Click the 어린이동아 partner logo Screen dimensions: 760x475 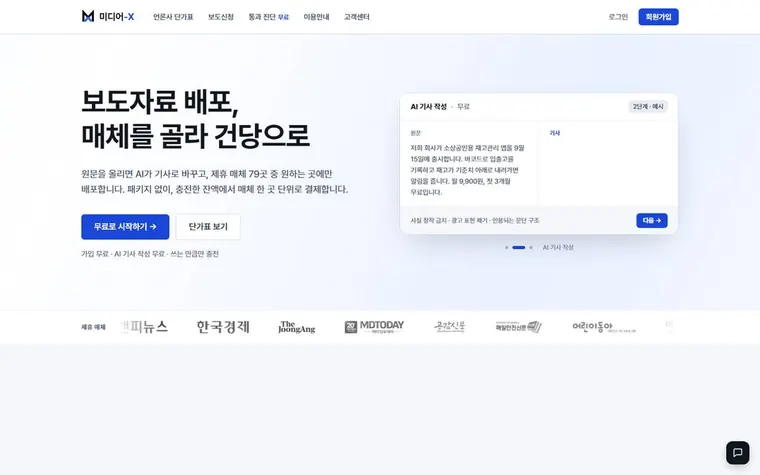click(x=604, y=327)
